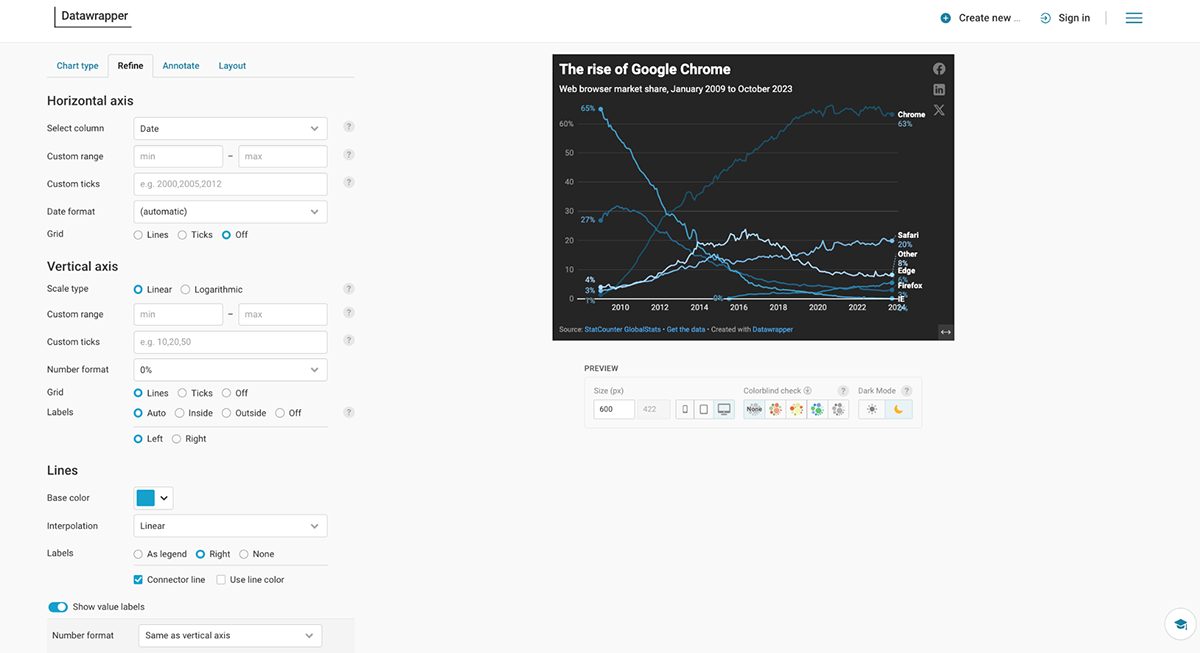Open the vertical axis Number format dropdown
Image resolution: width=1200 pixels, height=653 pixels.
pos(230,369)
